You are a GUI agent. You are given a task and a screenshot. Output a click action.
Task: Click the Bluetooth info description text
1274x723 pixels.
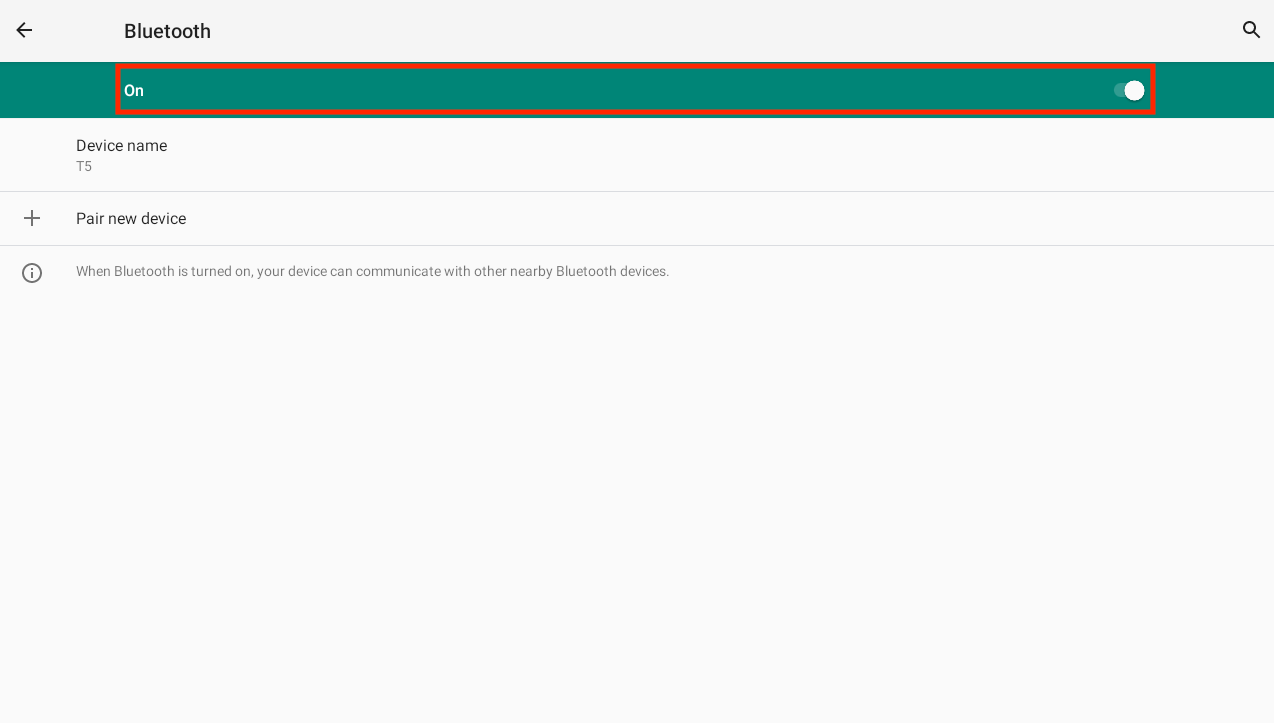[x=372, y=272]
